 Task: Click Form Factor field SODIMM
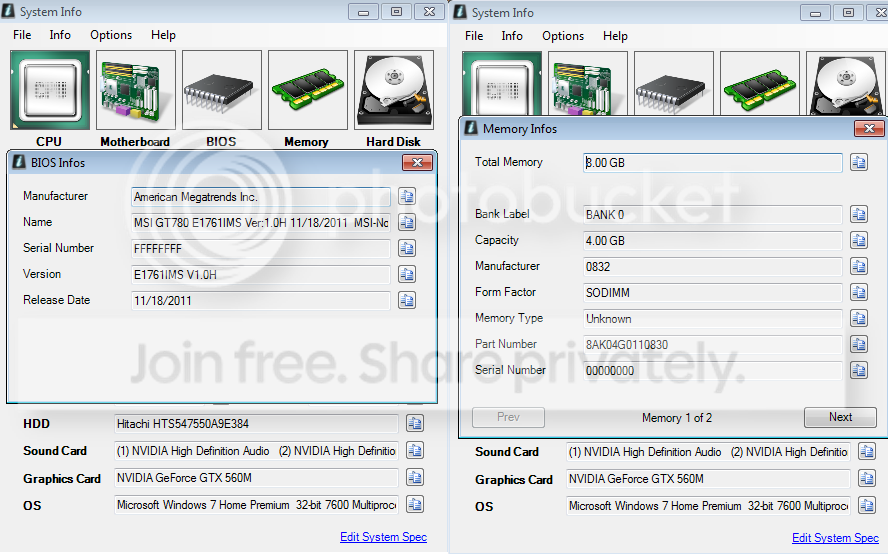click(x=713, y=293)
